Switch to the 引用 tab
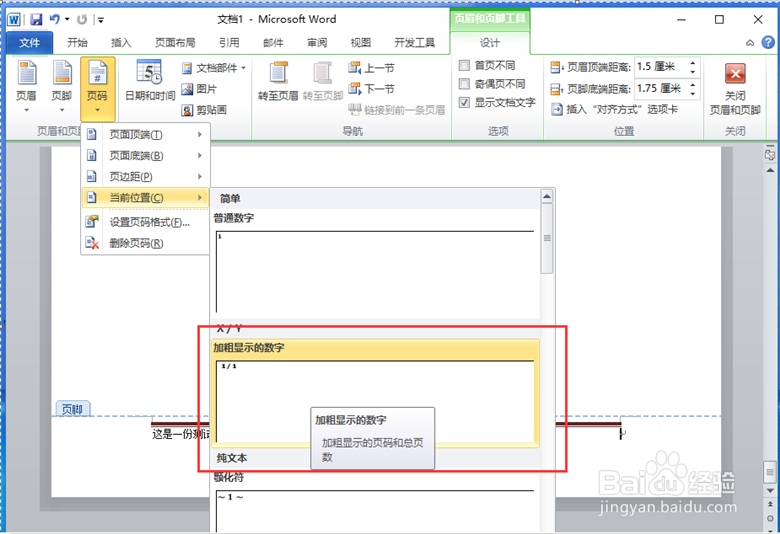The width and height of the screenshot is (780, 534). pos(229,43)
